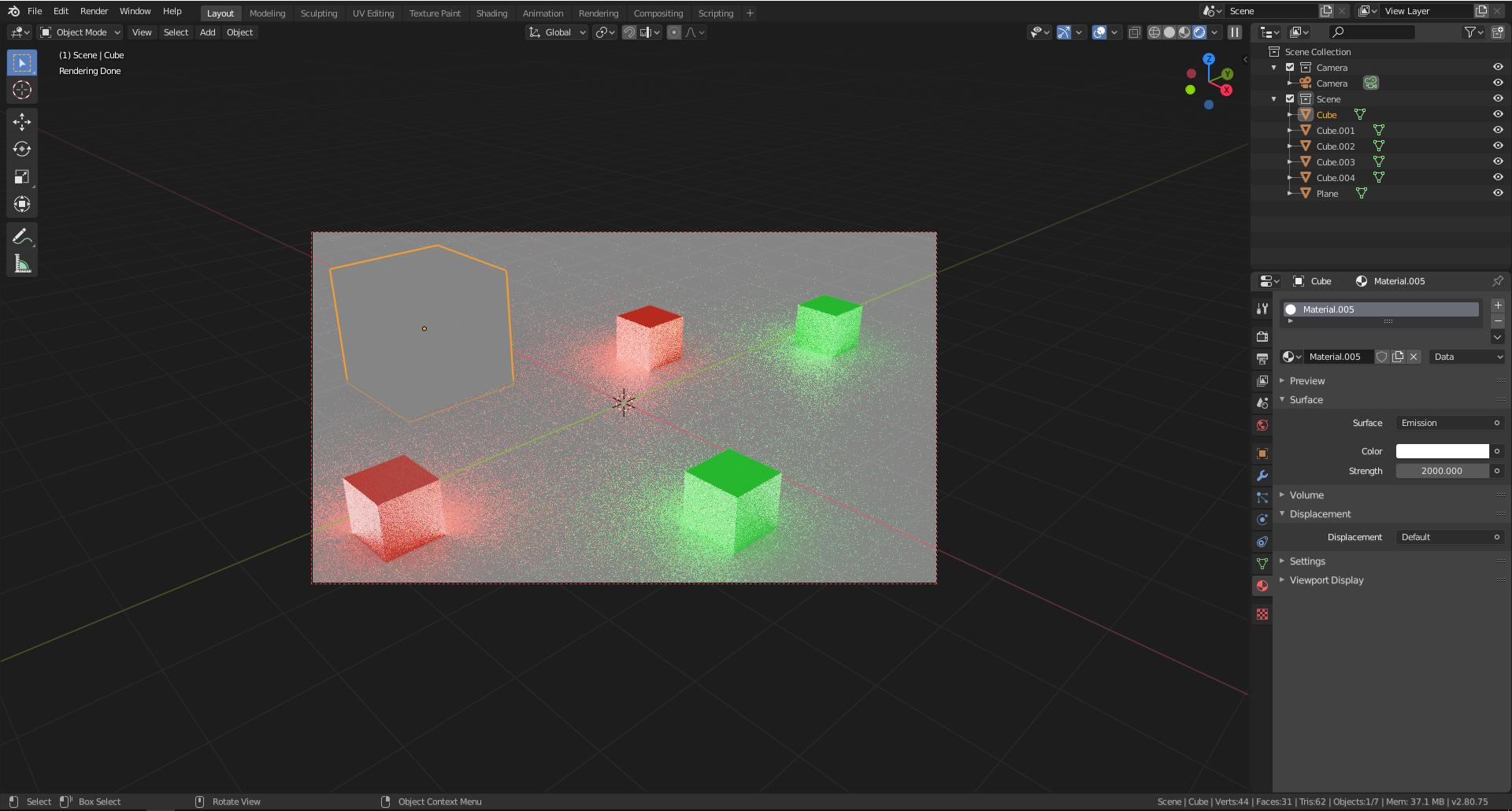
Task: Activate the Rotate tool
Action: (x=22, y=148)
